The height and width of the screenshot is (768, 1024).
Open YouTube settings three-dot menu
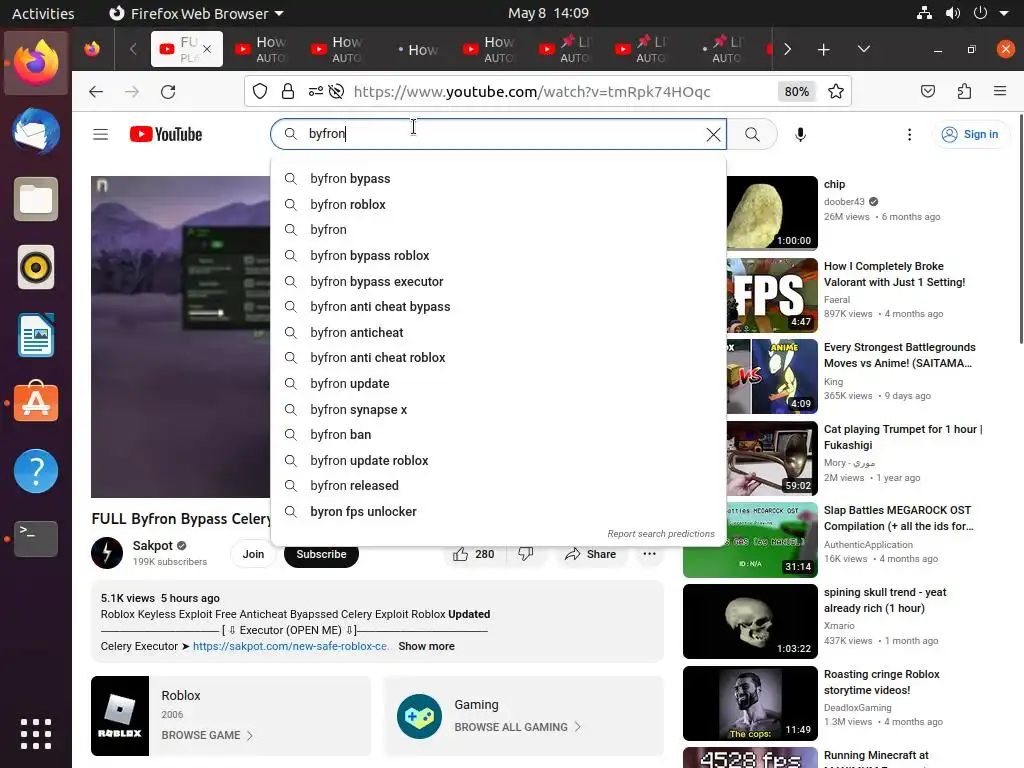point(909,135)
